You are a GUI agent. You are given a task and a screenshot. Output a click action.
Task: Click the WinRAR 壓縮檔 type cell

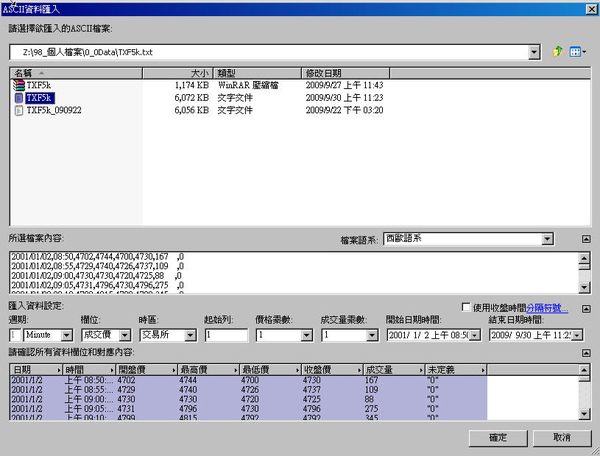(248, 85)
